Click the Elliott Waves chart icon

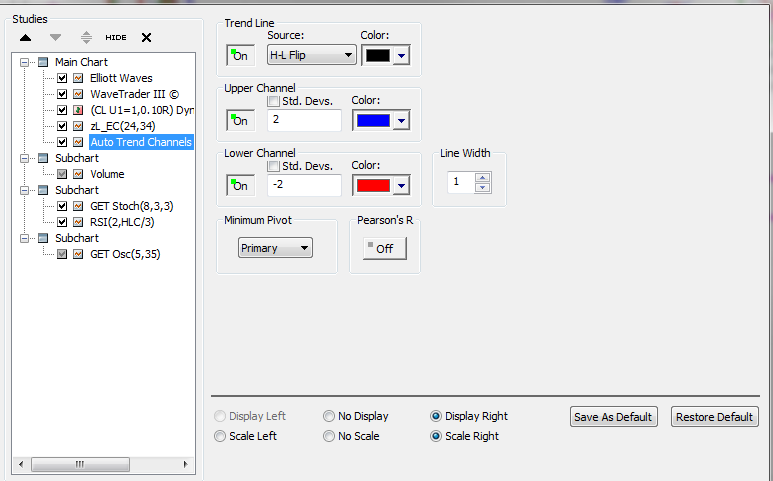[x=78, y=78]
